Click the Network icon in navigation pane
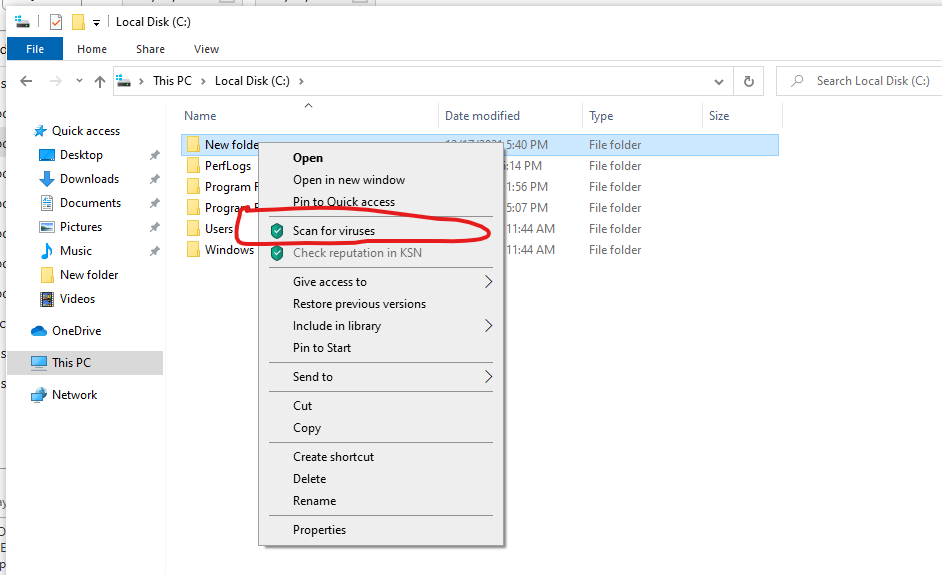Image resolution: width=942 pixels, height=575 pixels. [39, 395]
